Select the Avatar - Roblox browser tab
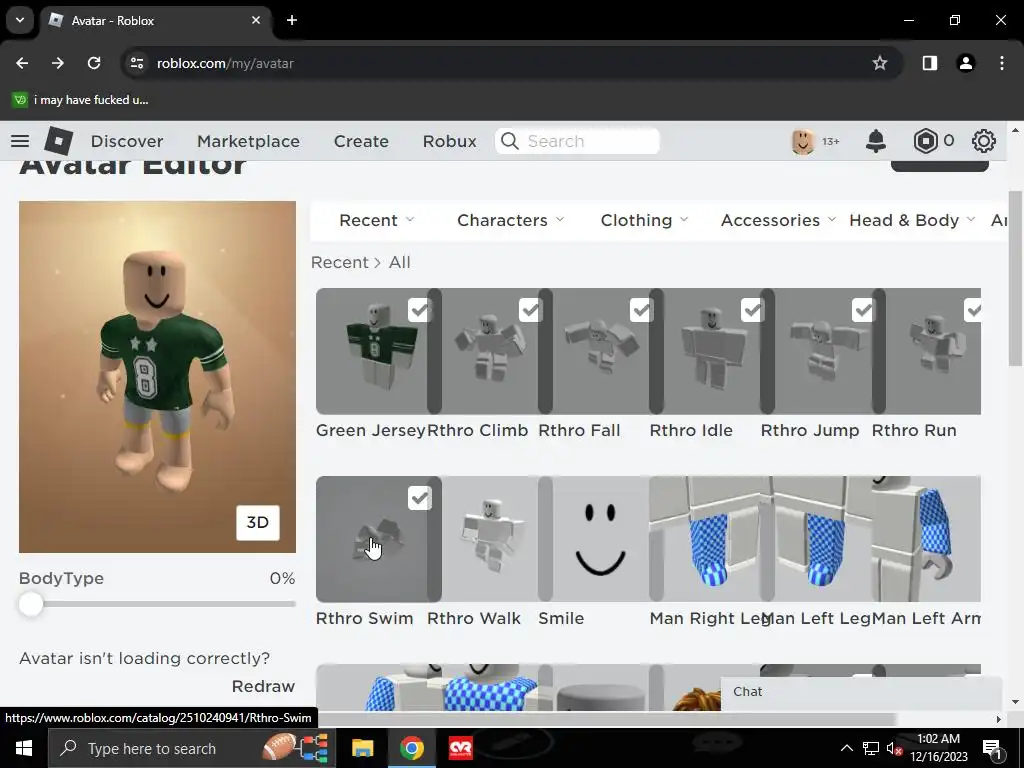 tap(155, 20)
